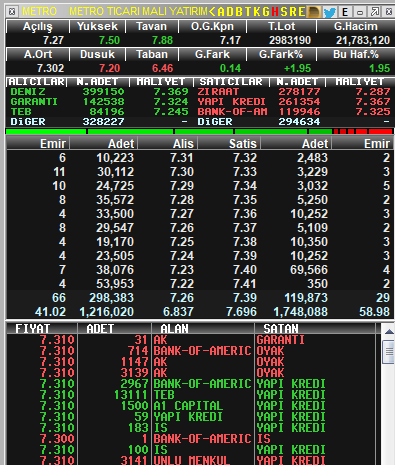Viewport: 395px width, 465px height.
Task: Click the ask price 7.40
Action: pyautogui.click(x=245, y=270)
